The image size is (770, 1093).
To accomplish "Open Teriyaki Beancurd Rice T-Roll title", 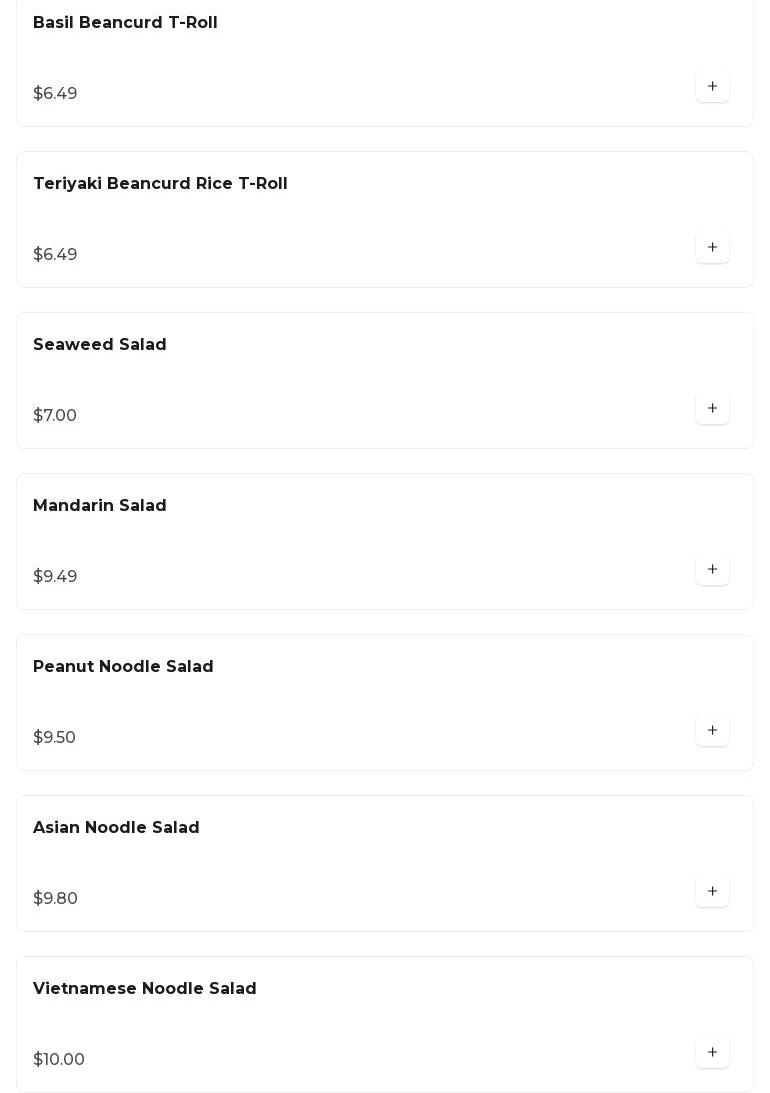I will tap(160, 183).
